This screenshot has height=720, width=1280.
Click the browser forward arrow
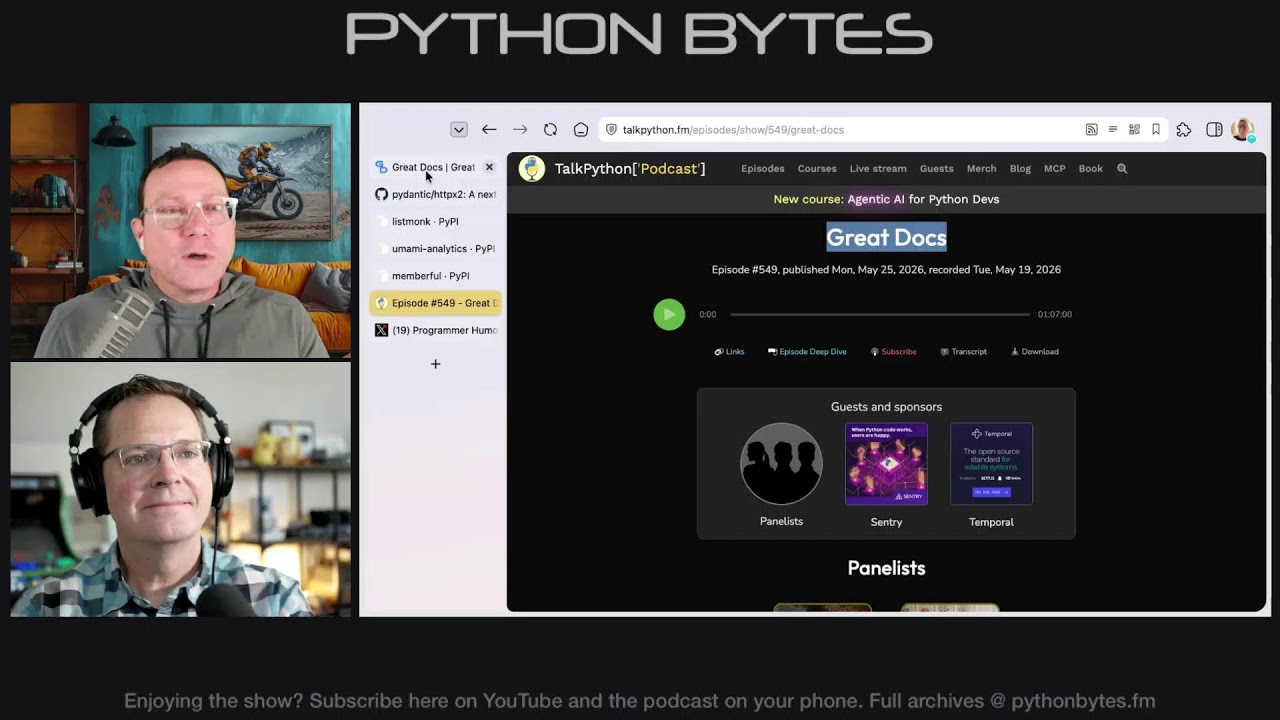click(x=520, y=129)
